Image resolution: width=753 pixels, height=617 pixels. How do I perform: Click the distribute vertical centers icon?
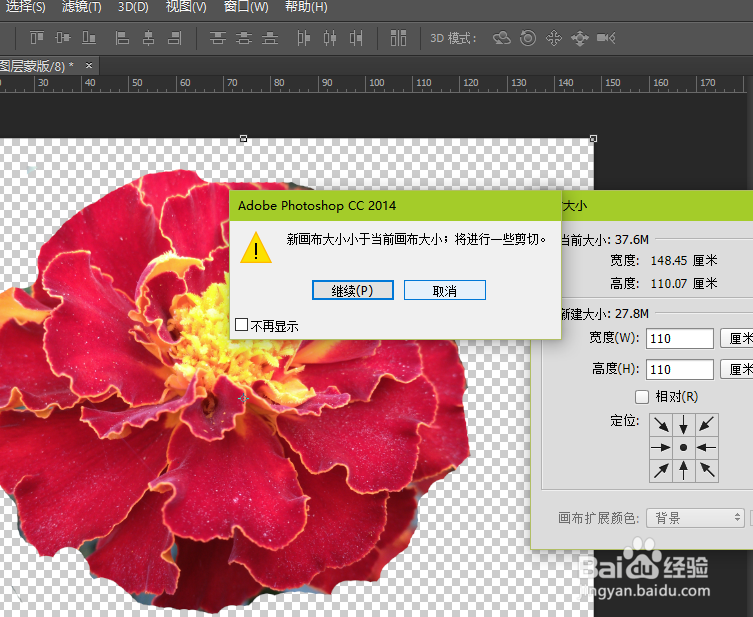[243, 37]
